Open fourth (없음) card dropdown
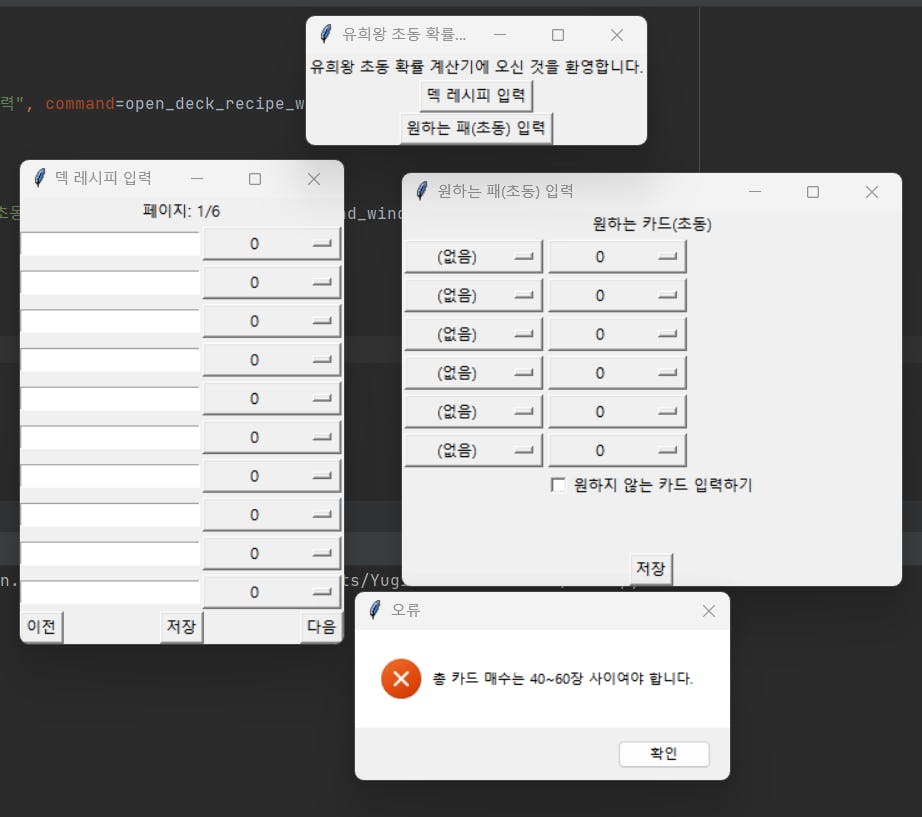This screenshot has height=817, width=922. [473, 373]
